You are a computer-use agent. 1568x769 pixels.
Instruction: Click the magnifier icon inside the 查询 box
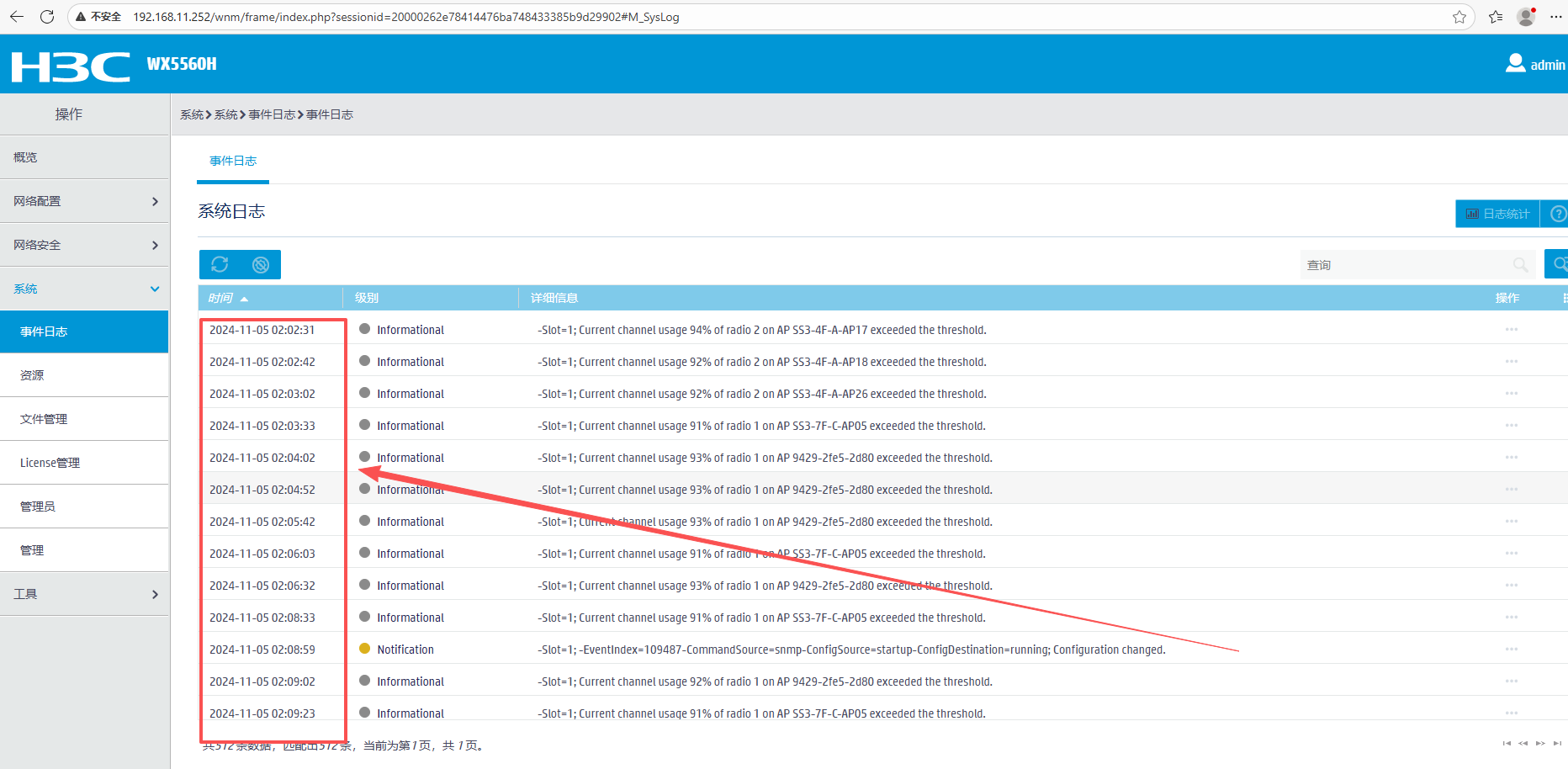(1520, 265)
